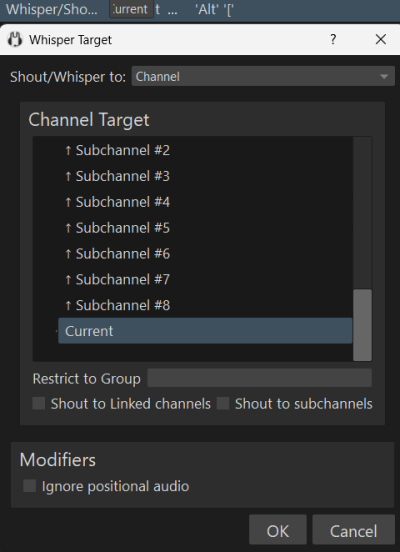Focus the Restrict to Group field

click(259, 378)
